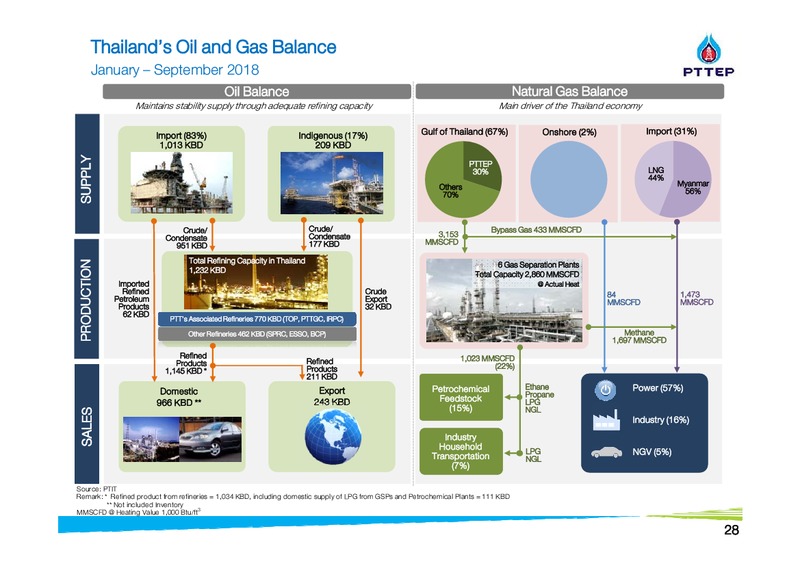Click the 1,023 MMSCFD (22%) label
Image resolution: width=800 pixels, height=566 pixels.
click(x=487, y=362)
